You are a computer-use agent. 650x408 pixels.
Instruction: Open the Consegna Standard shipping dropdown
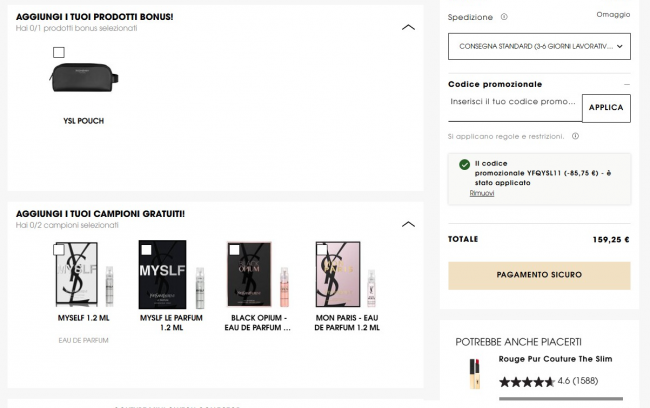click(x=539, y=46)
